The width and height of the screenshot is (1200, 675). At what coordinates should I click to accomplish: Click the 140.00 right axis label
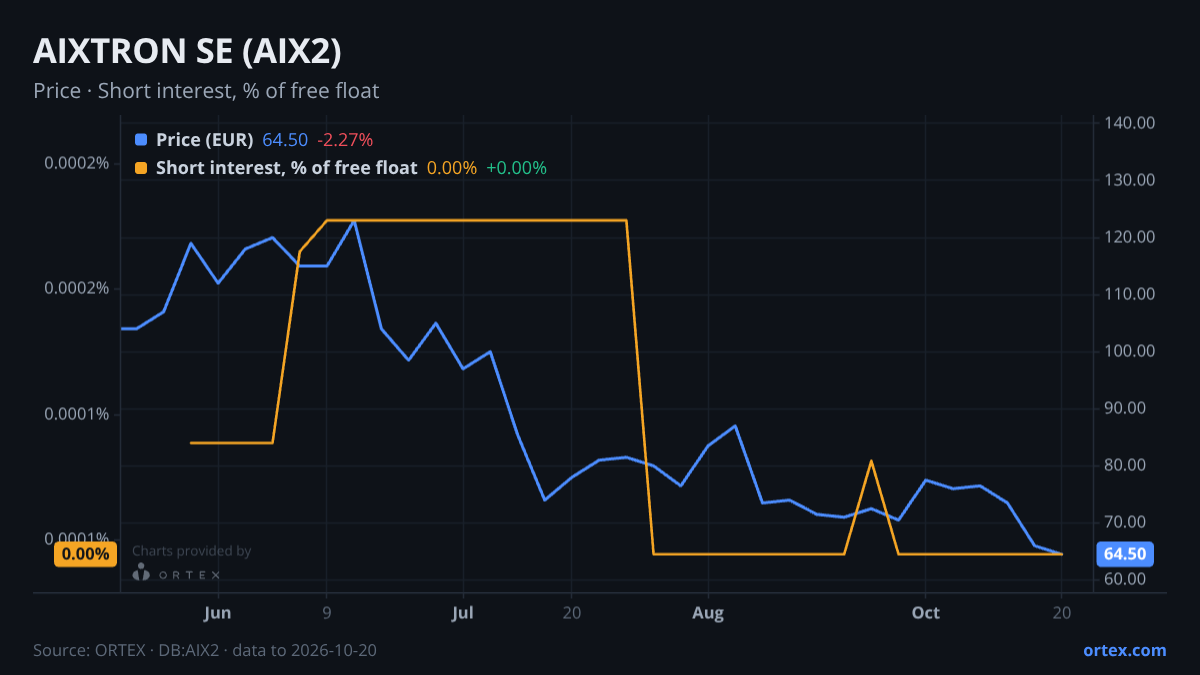coord(1131,123)
